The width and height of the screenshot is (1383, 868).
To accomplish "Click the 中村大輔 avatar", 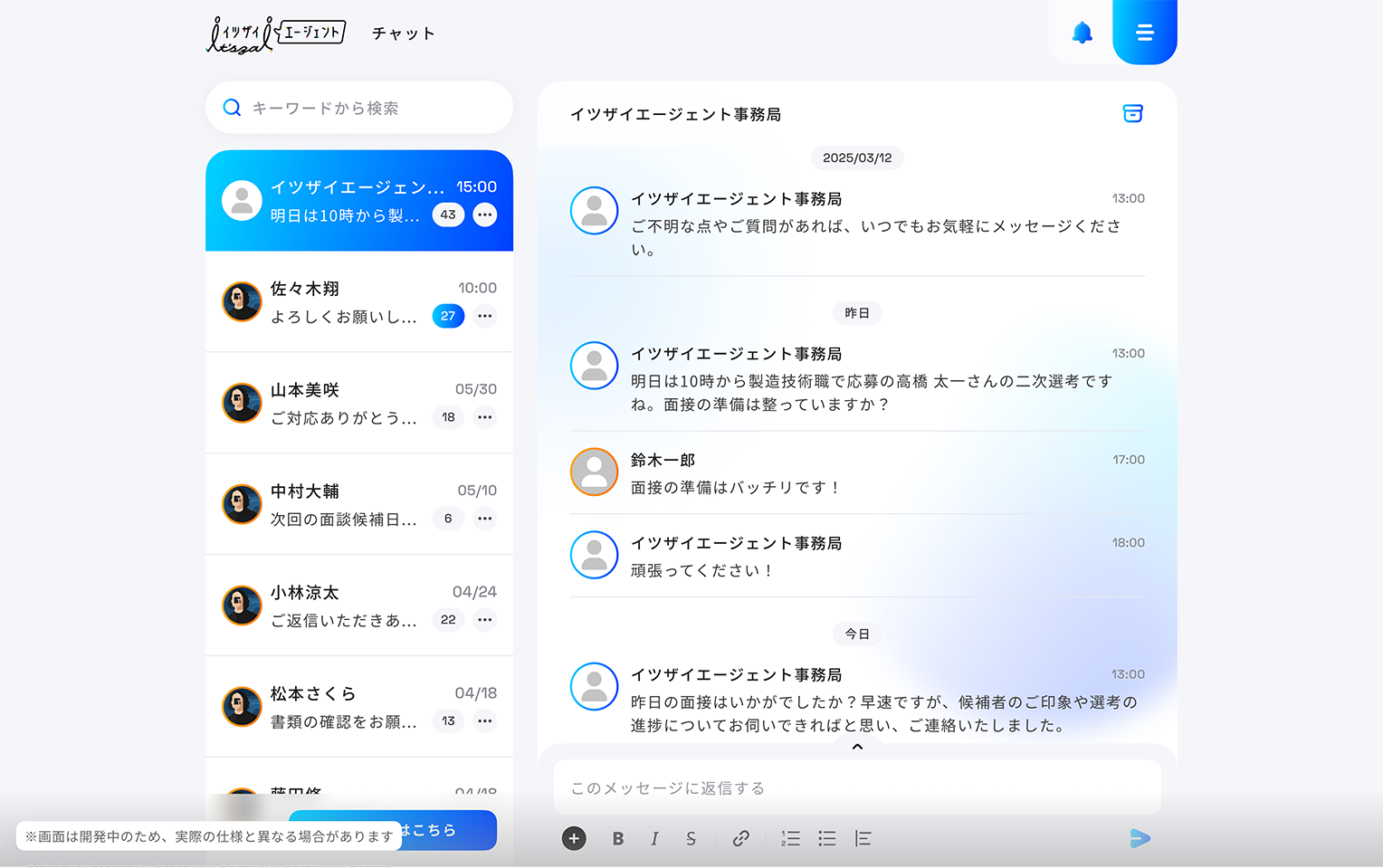I will tap(242, 504).
